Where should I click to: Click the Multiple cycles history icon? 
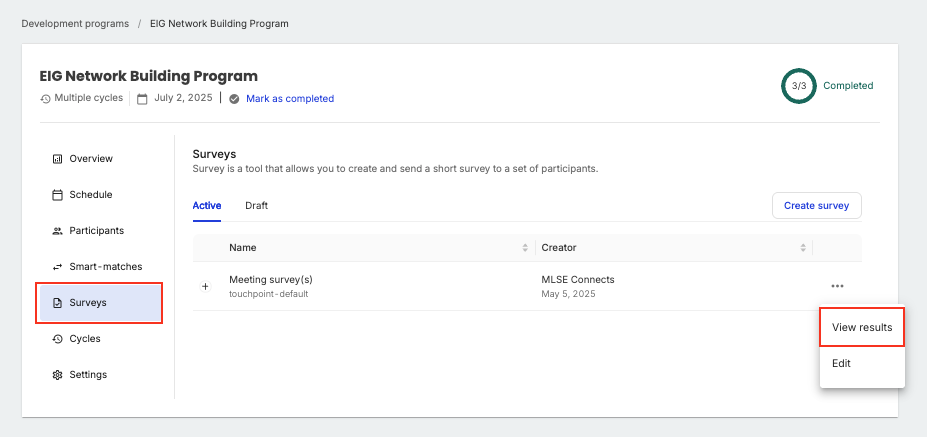(45, 99)
